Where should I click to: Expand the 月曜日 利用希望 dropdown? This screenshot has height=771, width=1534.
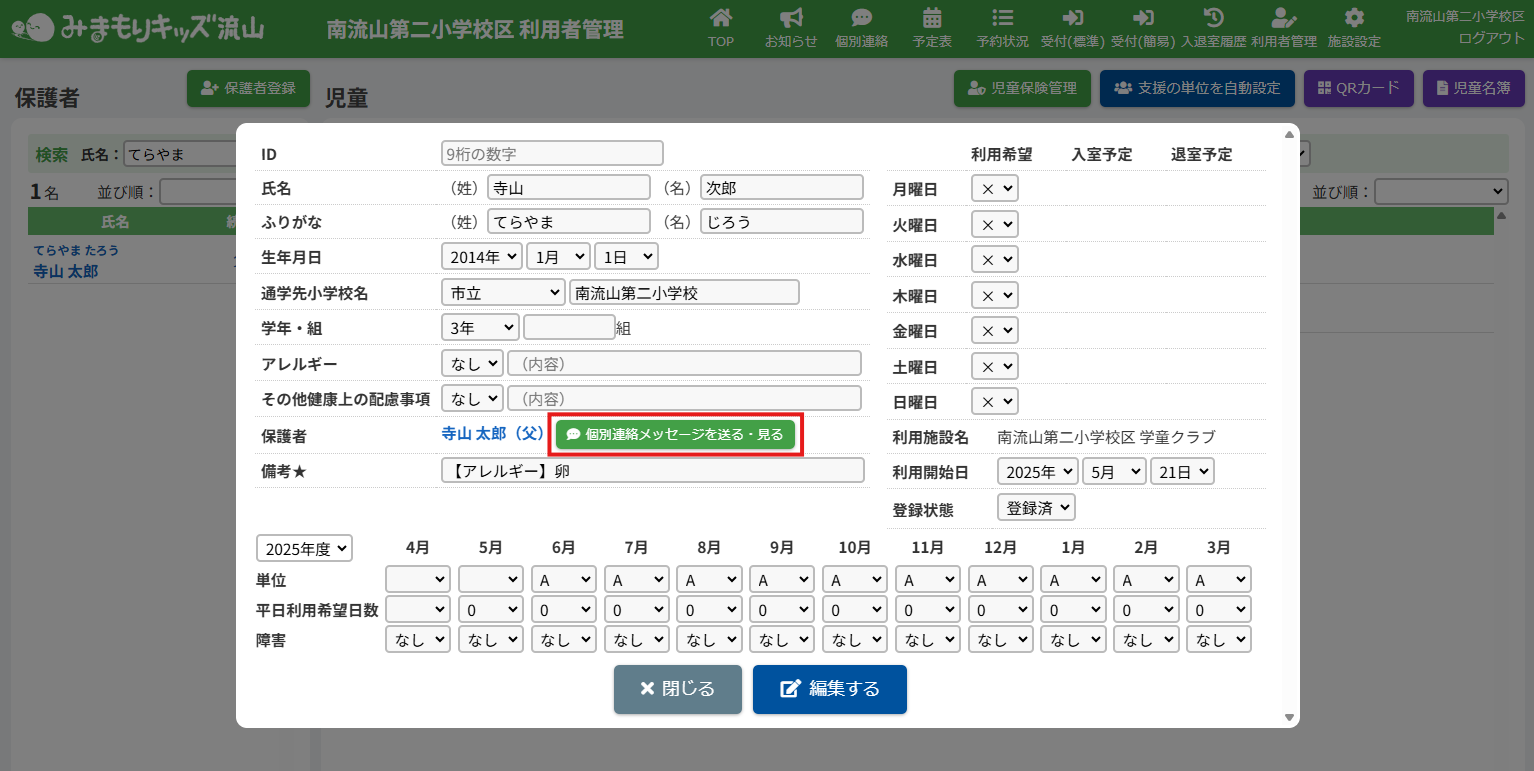click(x=994, y=188)
